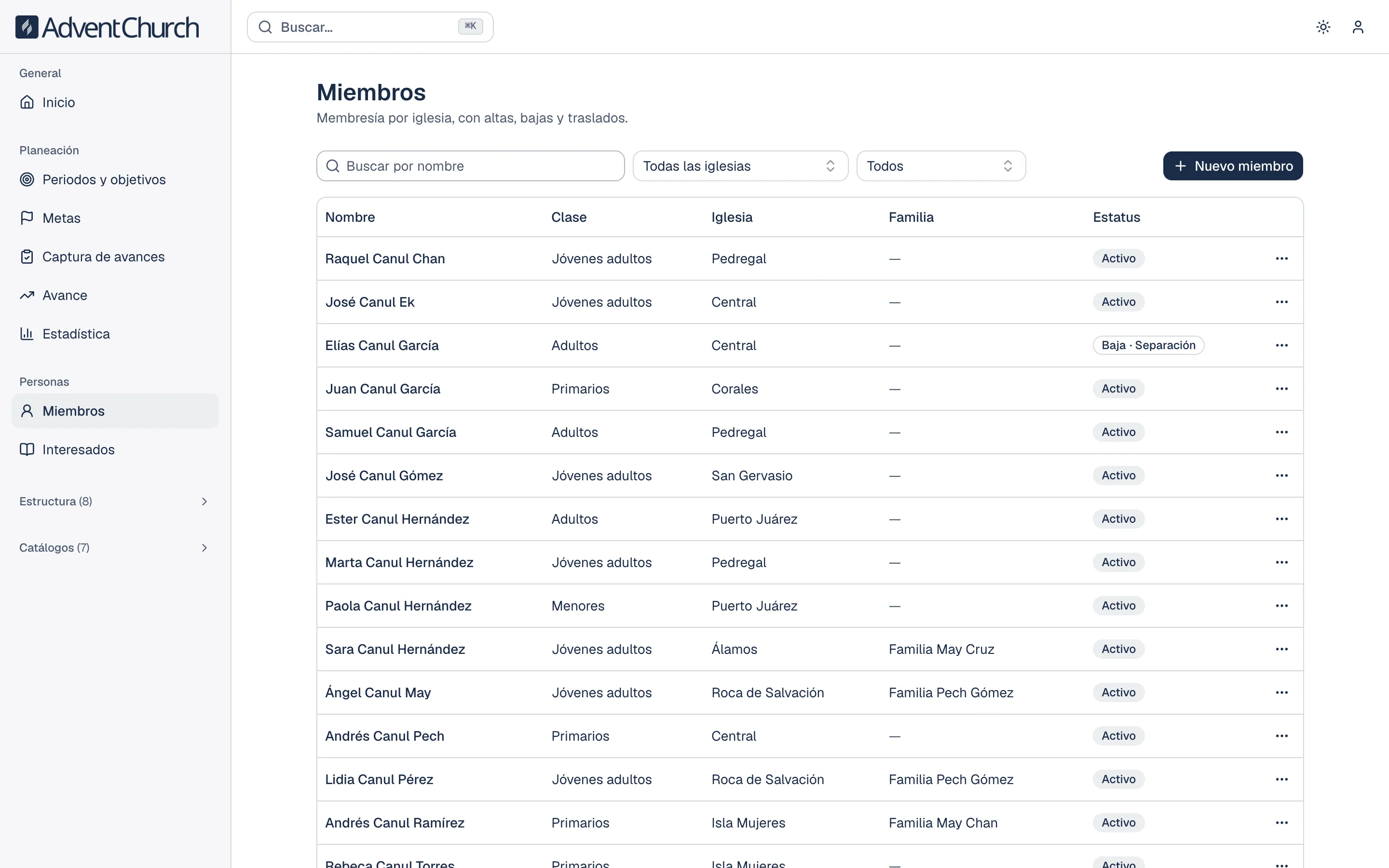The height and width of the screenshot is (868, 1389).
Task: Click the AdventChurch logo icon
Action: coord(27,27)
